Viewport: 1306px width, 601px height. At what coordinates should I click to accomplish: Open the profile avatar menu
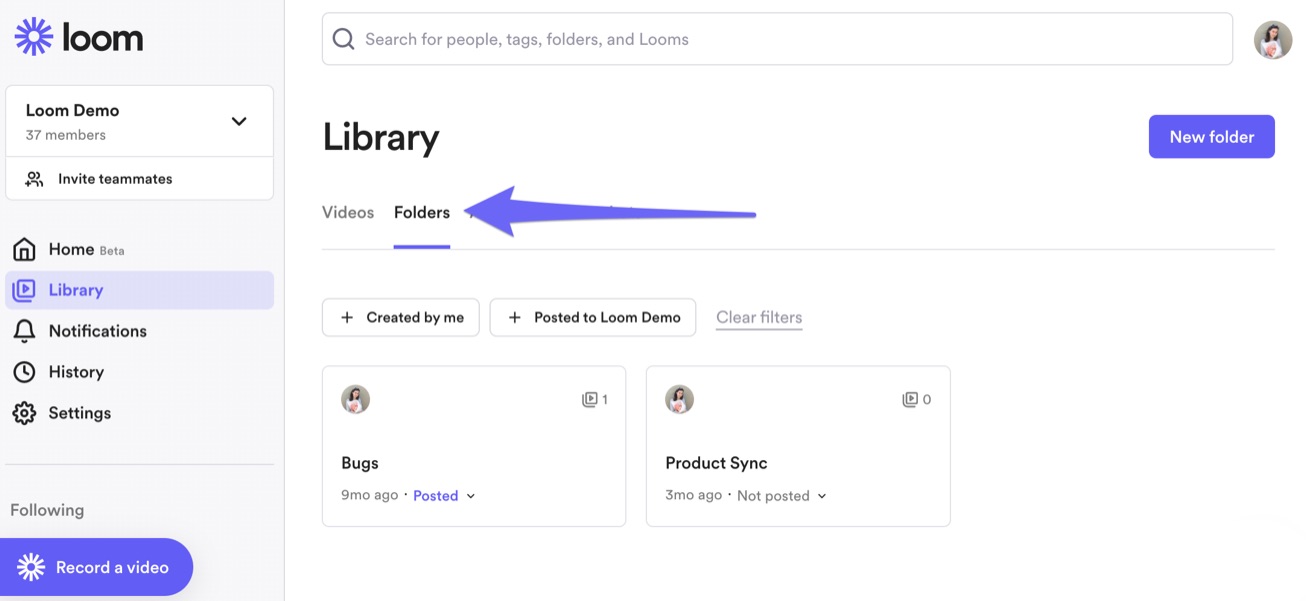tap(1273, 40)
